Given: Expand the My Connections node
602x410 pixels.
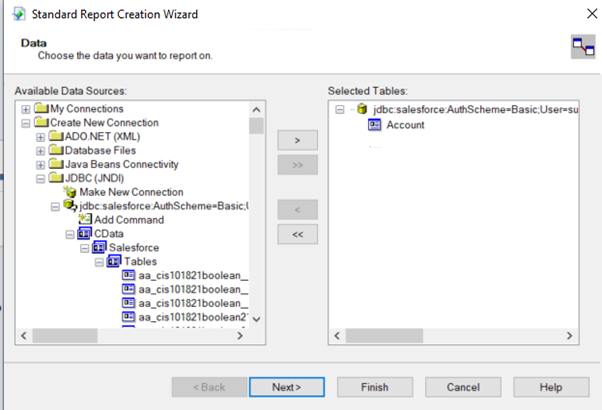Looking at the screenshot, I should pos(25,108).
